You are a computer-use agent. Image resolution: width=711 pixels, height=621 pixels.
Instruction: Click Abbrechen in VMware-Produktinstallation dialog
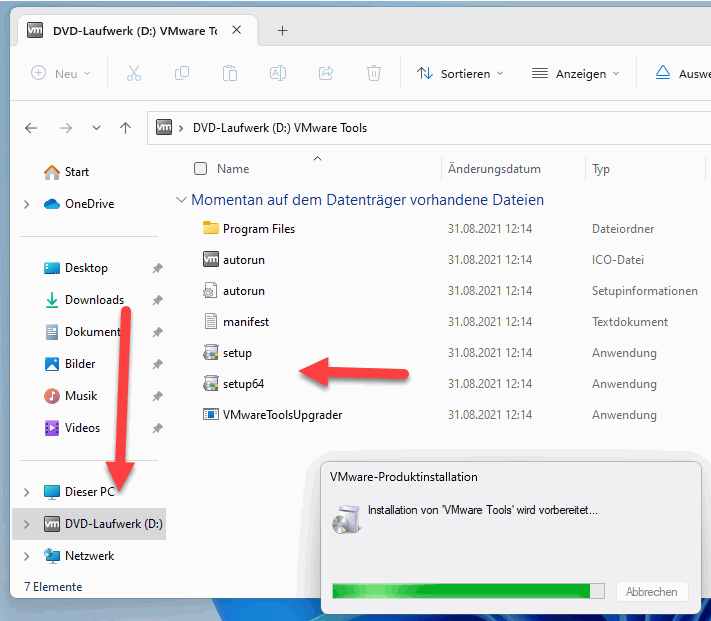point(652,592)
